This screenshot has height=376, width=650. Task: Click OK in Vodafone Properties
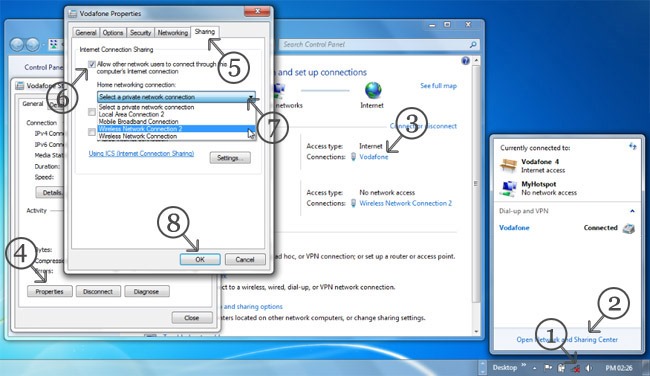pos(200,260)
